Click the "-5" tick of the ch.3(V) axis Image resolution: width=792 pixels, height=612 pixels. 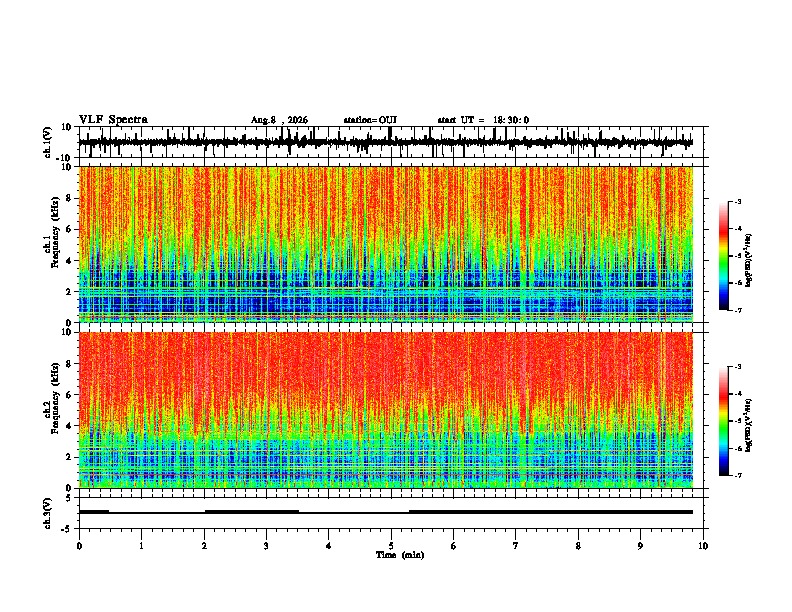pos(67,529)
